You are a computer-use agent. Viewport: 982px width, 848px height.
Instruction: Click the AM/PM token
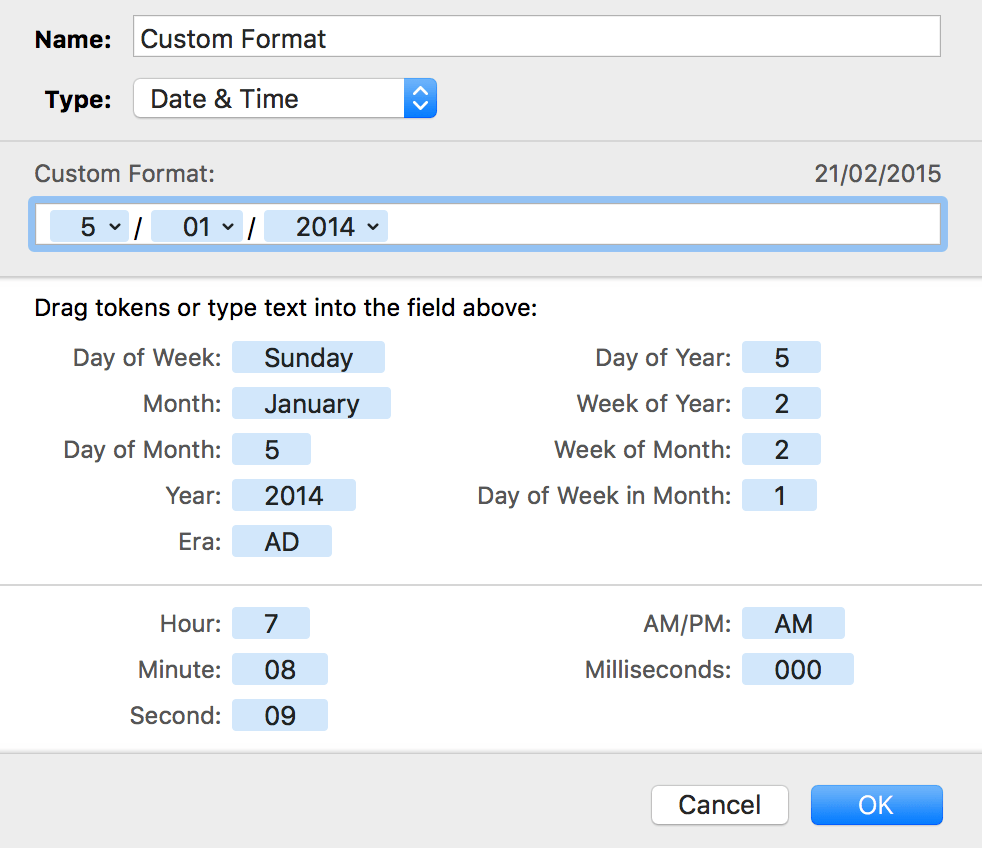pos(793,623)
